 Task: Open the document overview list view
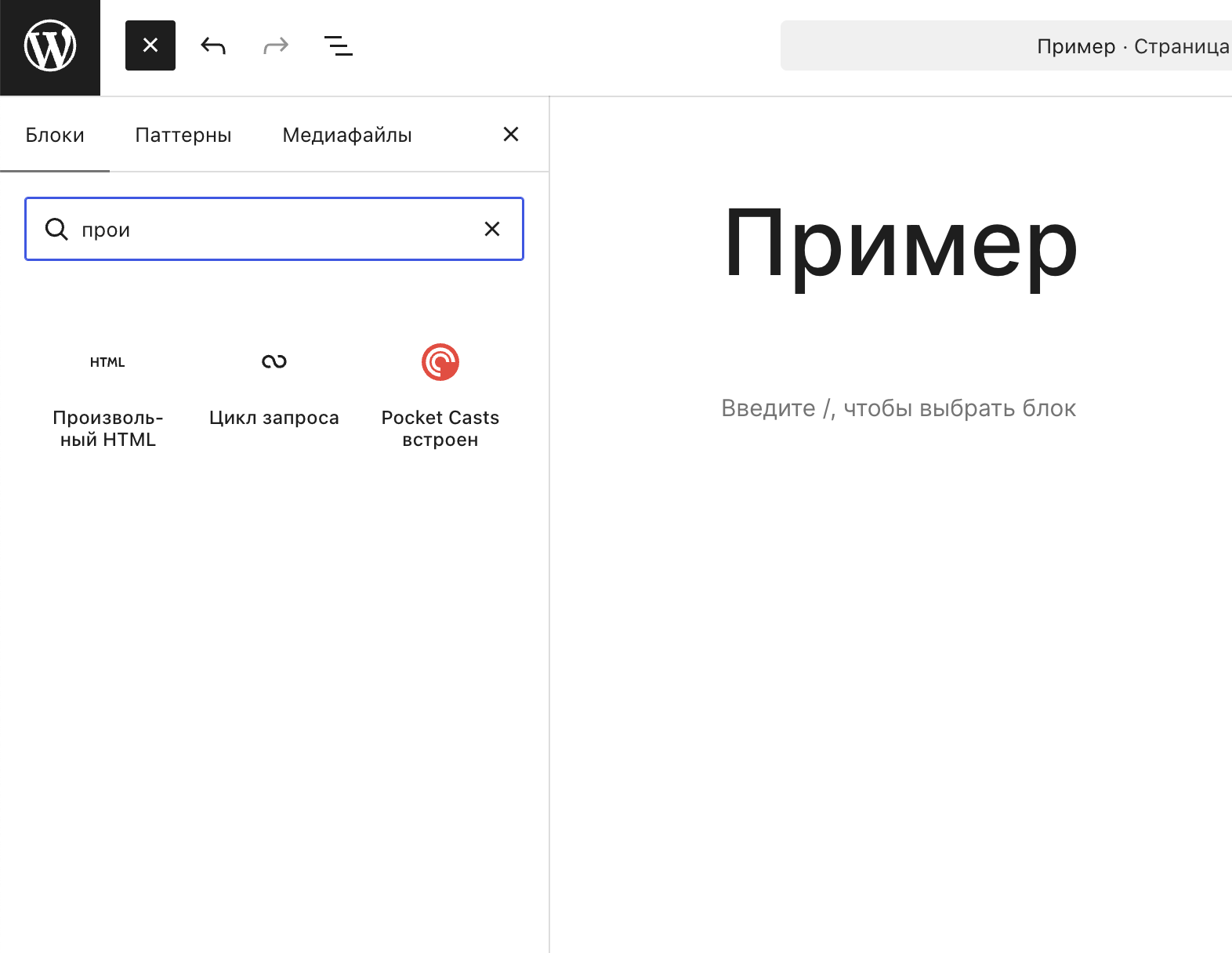[339, 45]
